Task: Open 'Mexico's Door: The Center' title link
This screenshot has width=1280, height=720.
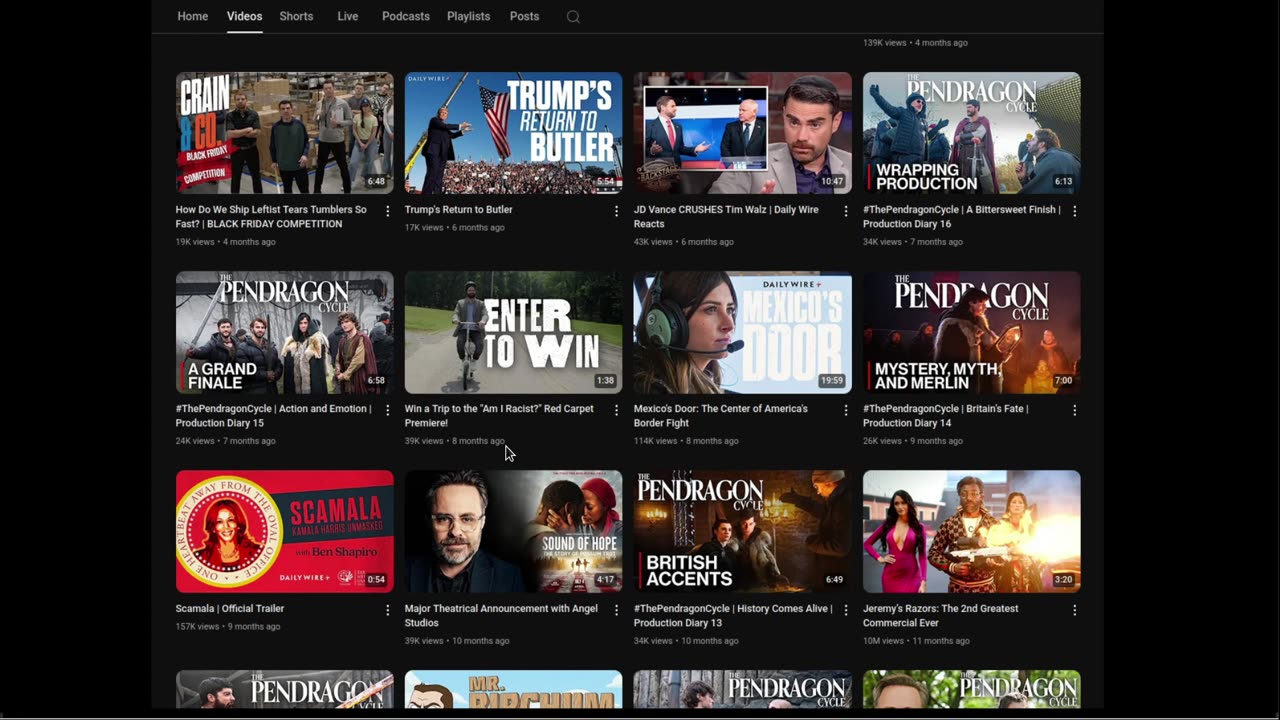Action: [x=721, y=416]
